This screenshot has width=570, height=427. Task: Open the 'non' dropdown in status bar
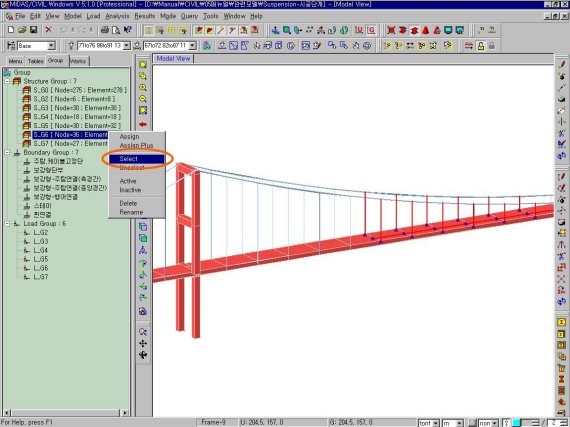pyautogui.click(x=495, y=423)
